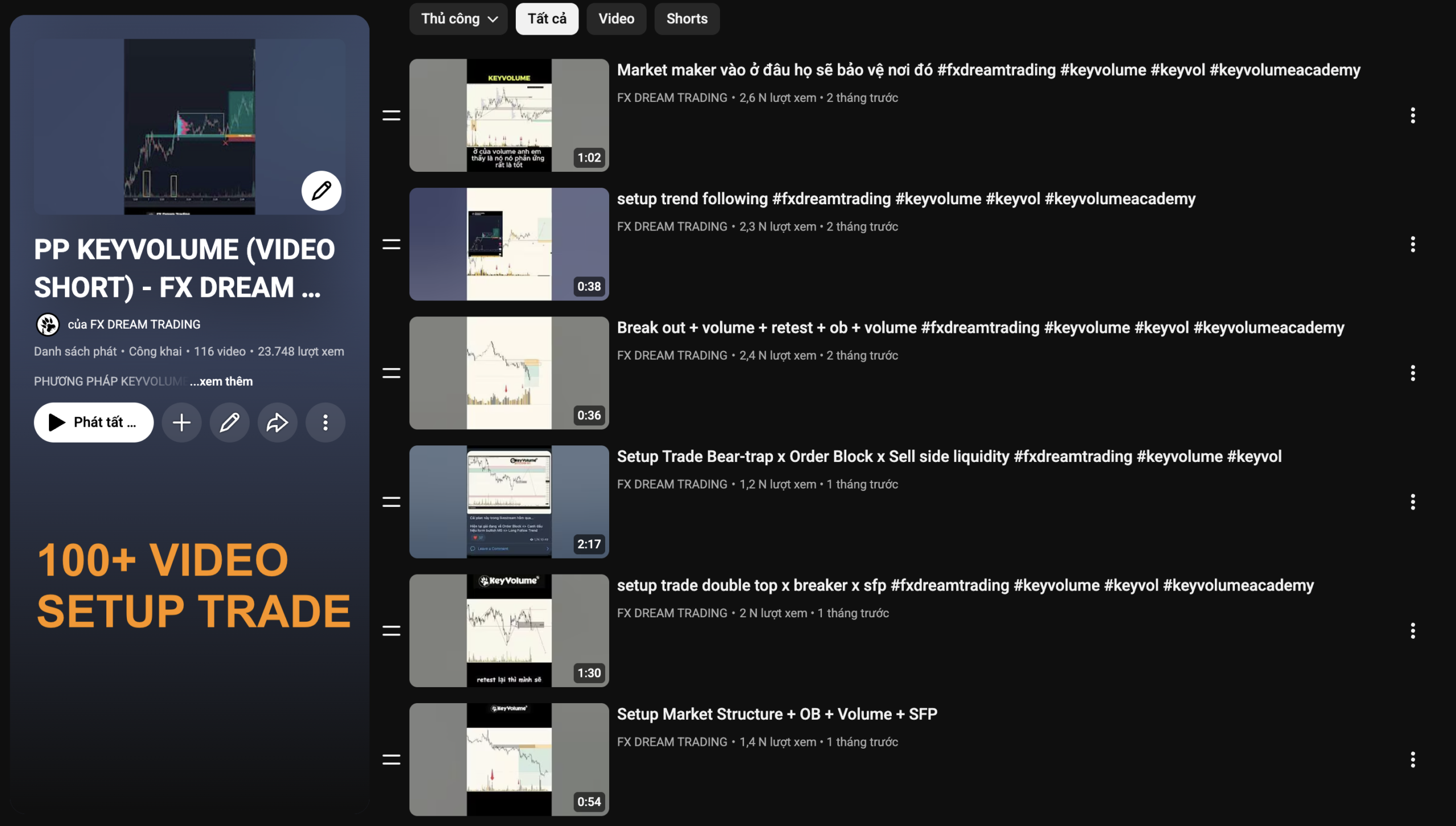Click '2,6 N lượt xem' on Market maker video
The image size is (1456, 826).
[777, 98]
